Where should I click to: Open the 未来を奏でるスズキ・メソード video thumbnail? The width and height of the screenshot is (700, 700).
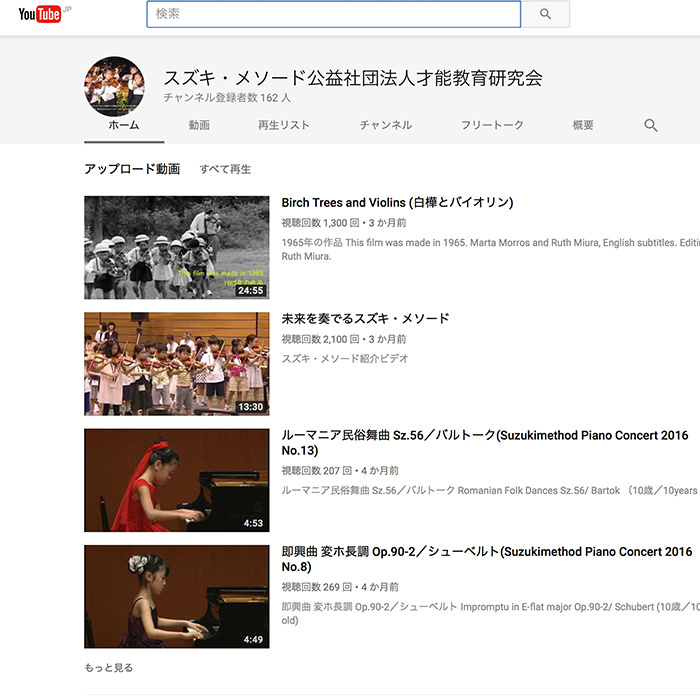click(177, 364)
